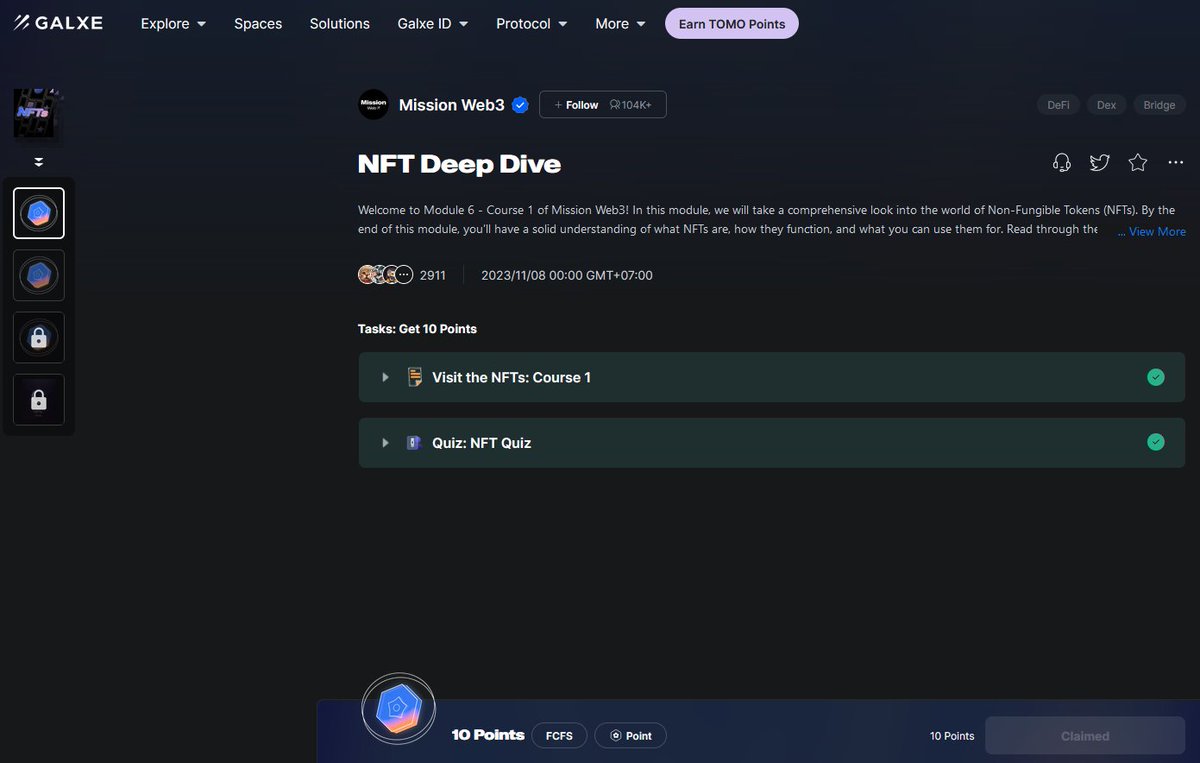Click the completed checkmark on Course 1 task
Viewport: 1200px width, 763px height.
point(1156,377)
